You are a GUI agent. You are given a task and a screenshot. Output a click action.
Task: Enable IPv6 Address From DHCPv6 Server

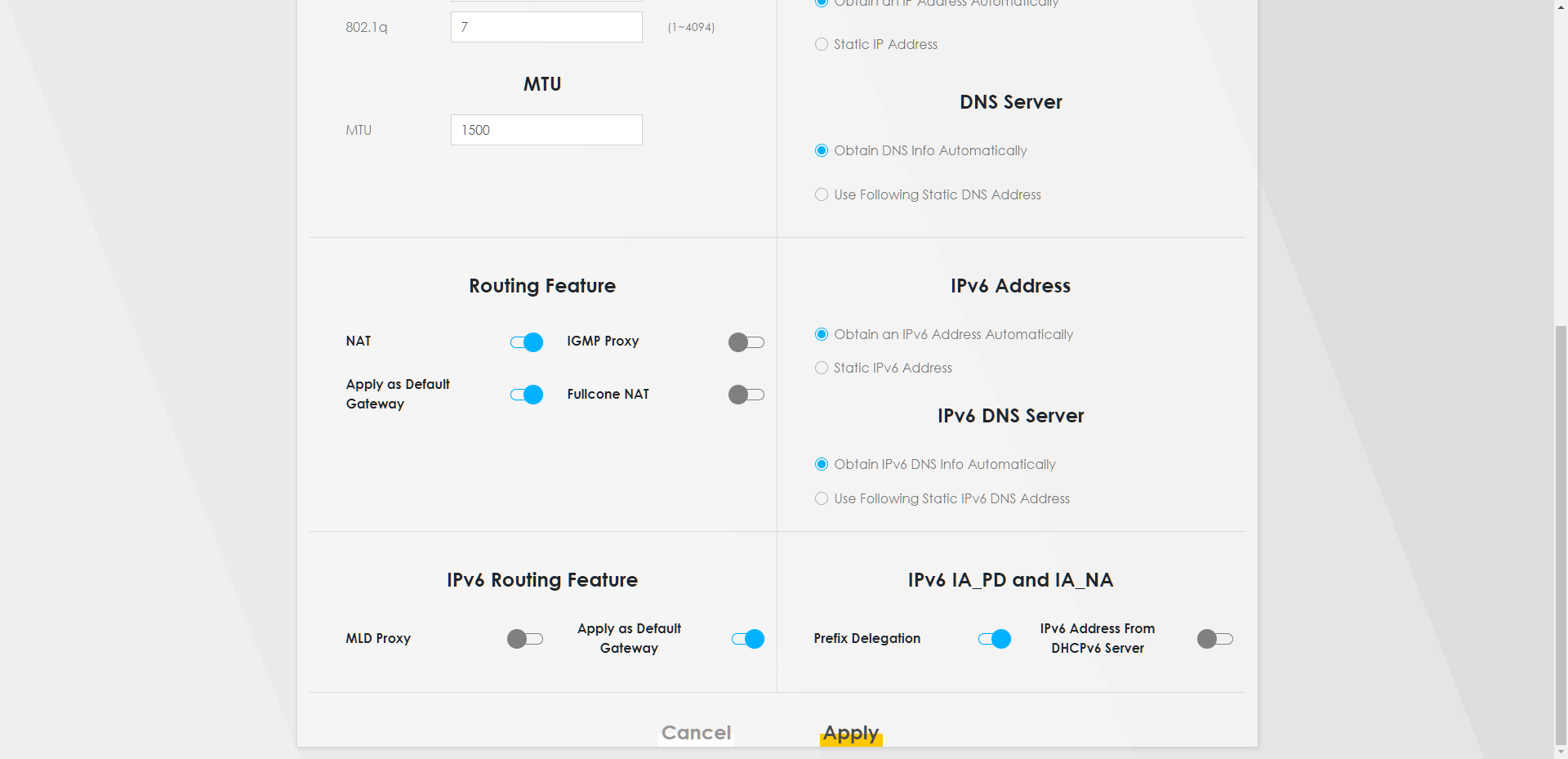coord(1214,639)
